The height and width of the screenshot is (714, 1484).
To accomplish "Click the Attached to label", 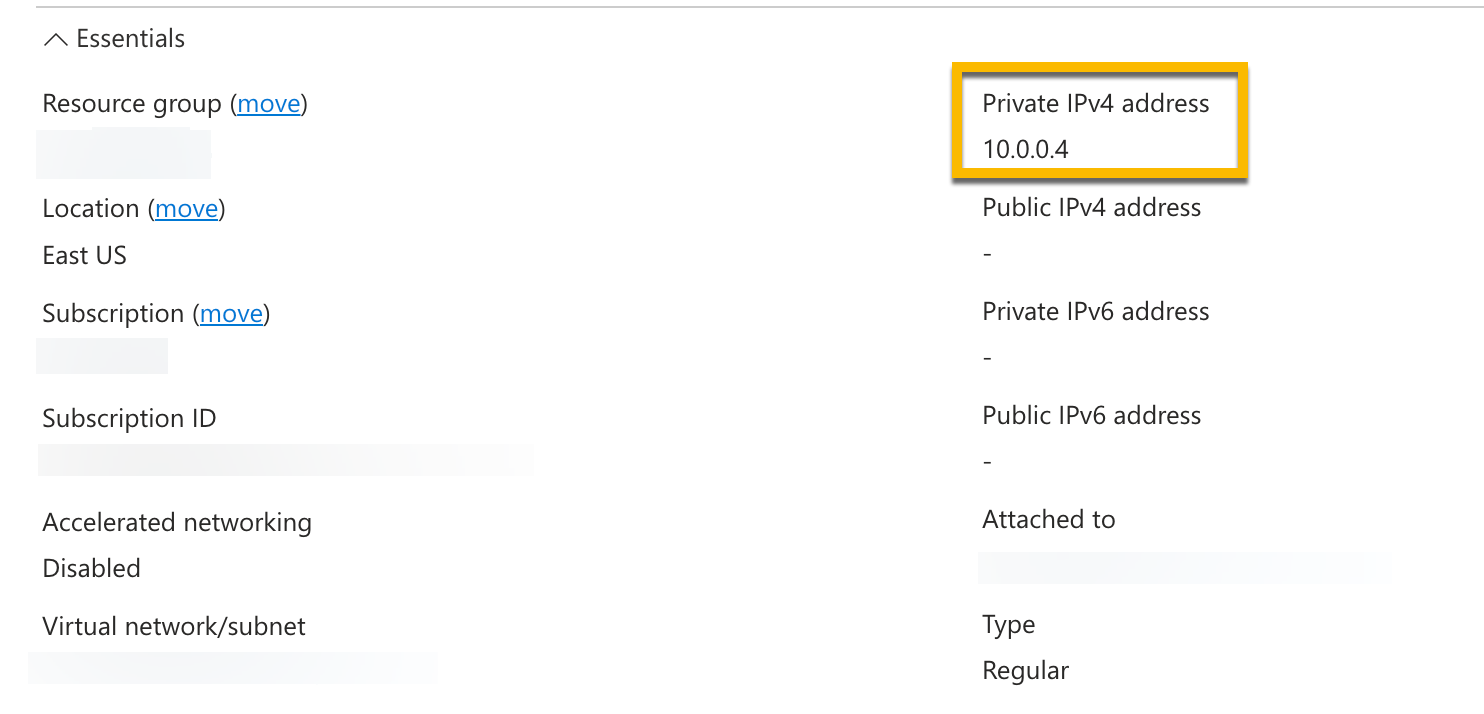I will pos(1049,519).
